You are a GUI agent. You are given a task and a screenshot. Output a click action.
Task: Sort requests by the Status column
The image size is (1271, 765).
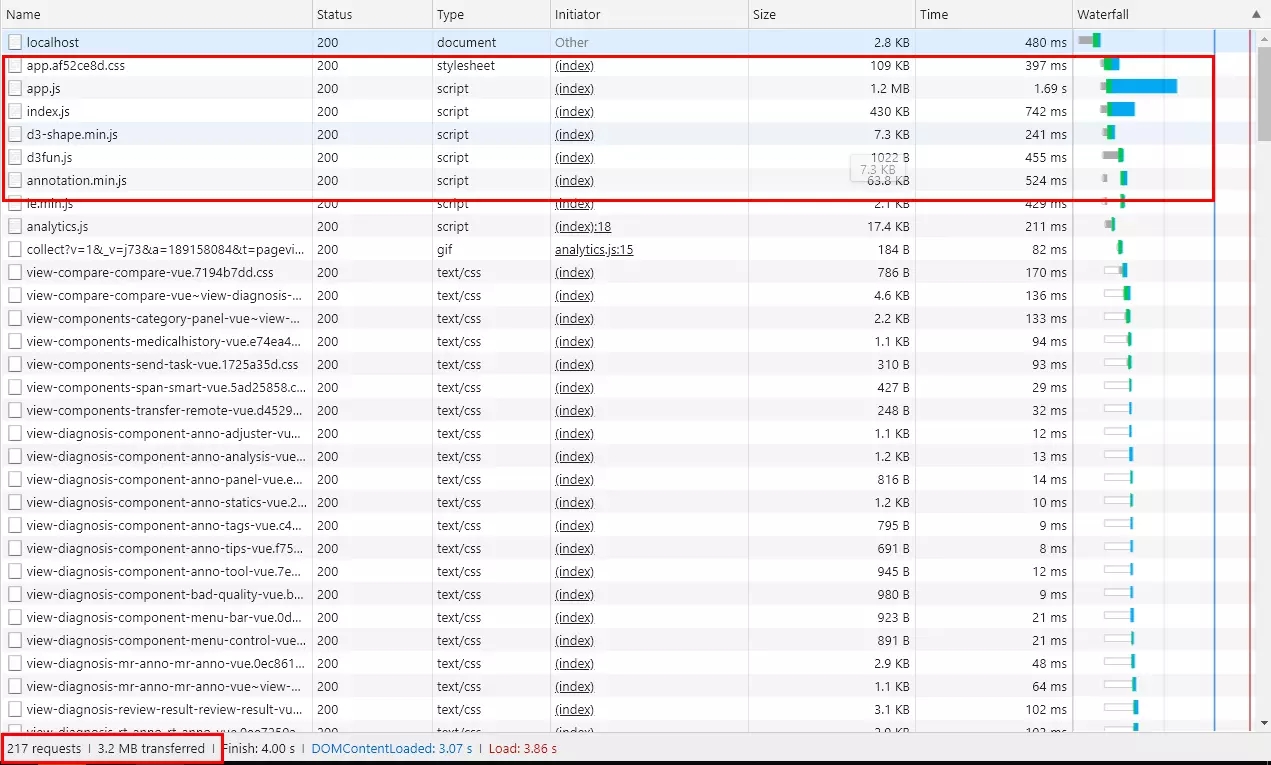pyautogui.click(x=334, y=15)
